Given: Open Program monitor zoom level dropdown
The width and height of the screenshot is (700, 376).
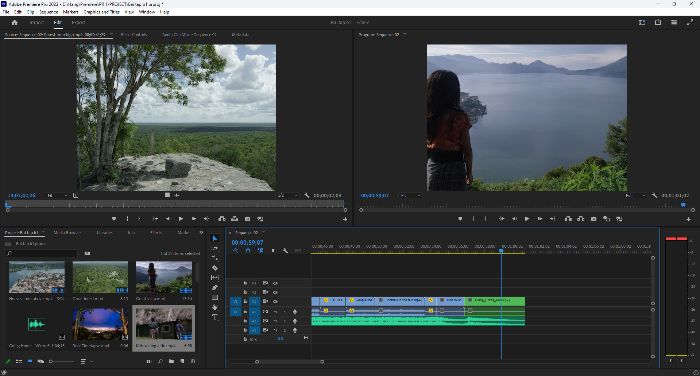Looking at the screenshot, I should point(410,196).
